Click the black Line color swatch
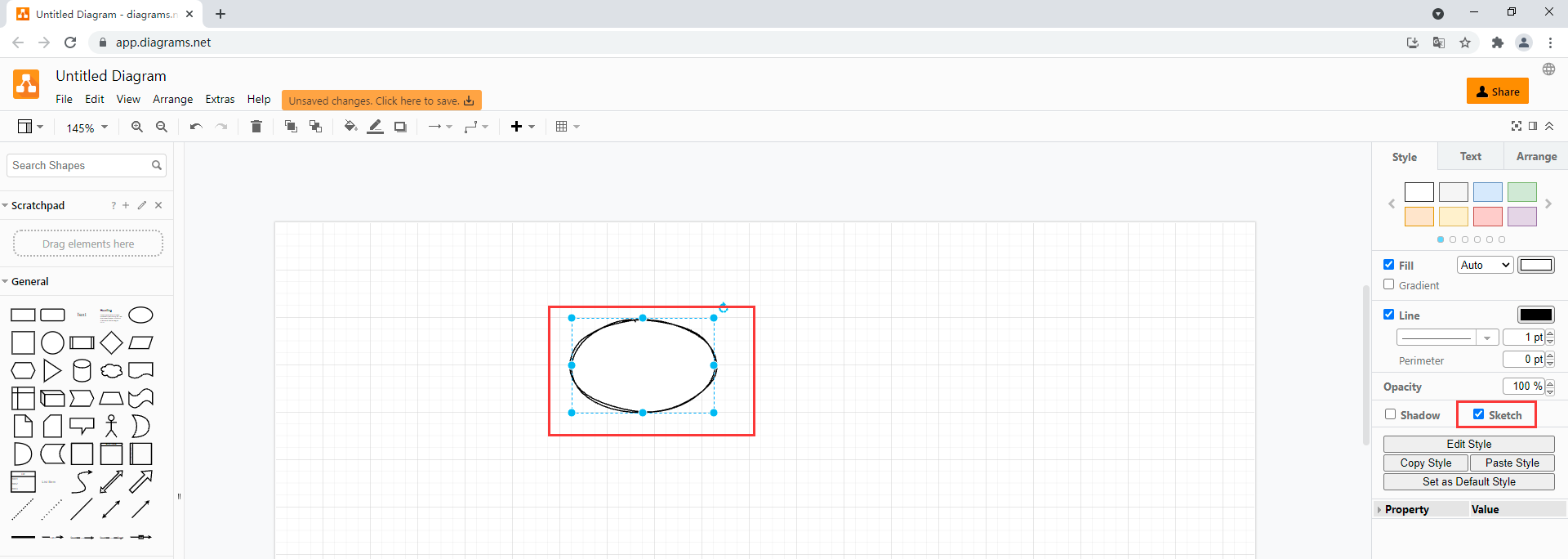 click(x=1535, y=315)
